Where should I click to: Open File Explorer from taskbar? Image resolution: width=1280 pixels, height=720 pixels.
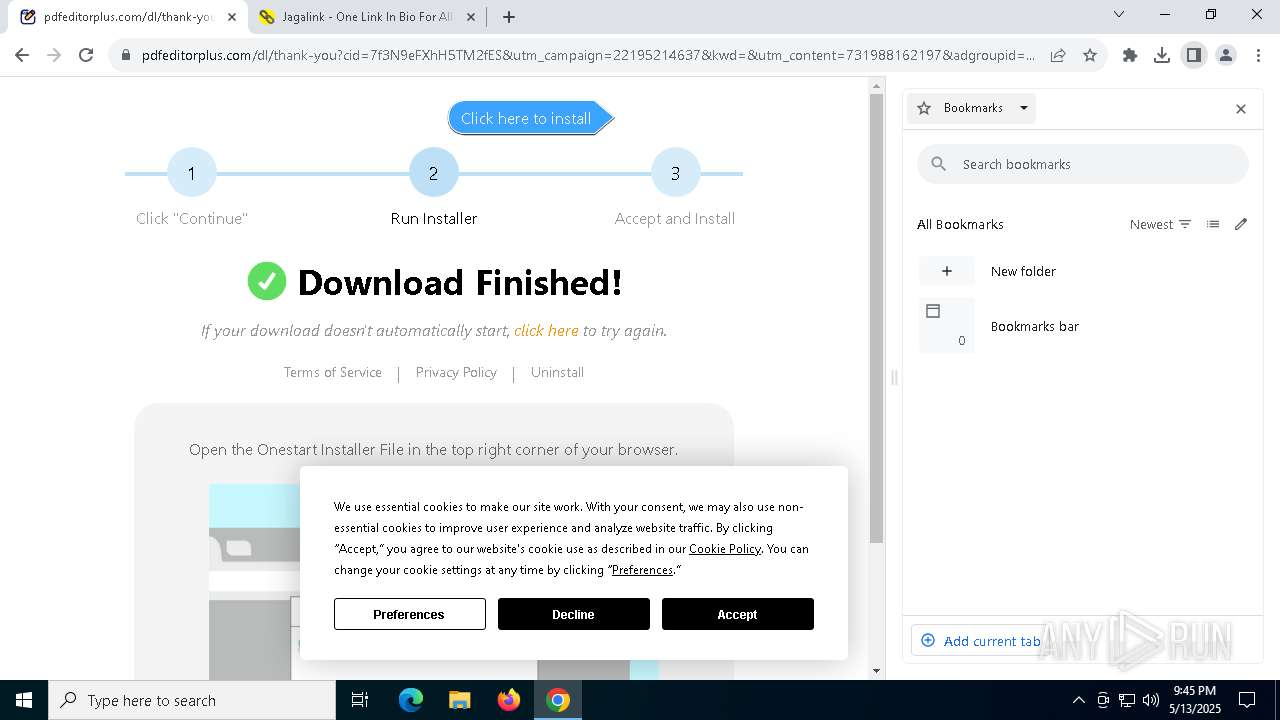459,700
